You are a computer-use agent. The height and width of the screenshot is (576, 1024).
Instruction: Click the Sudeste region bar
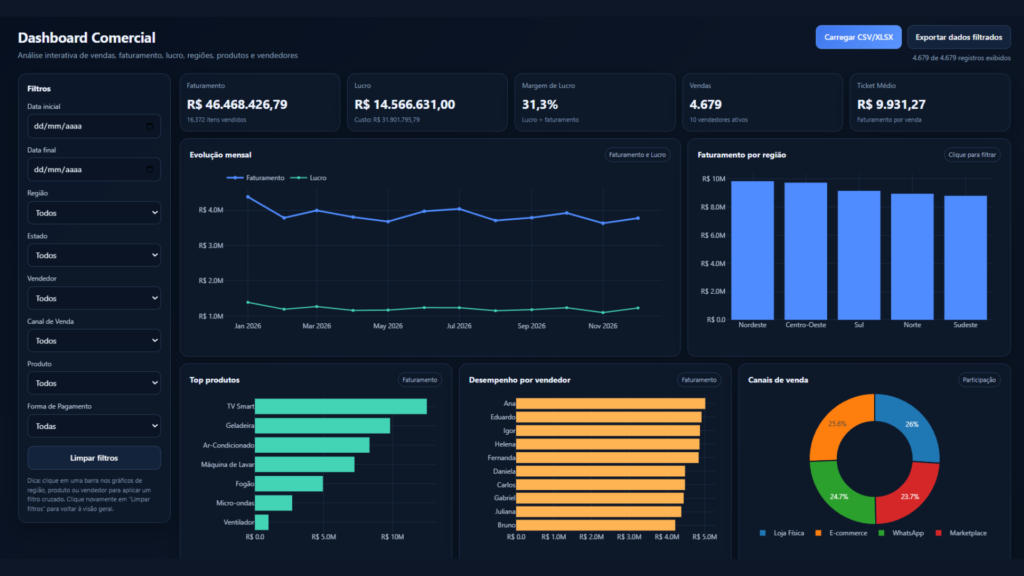(965, 258)
